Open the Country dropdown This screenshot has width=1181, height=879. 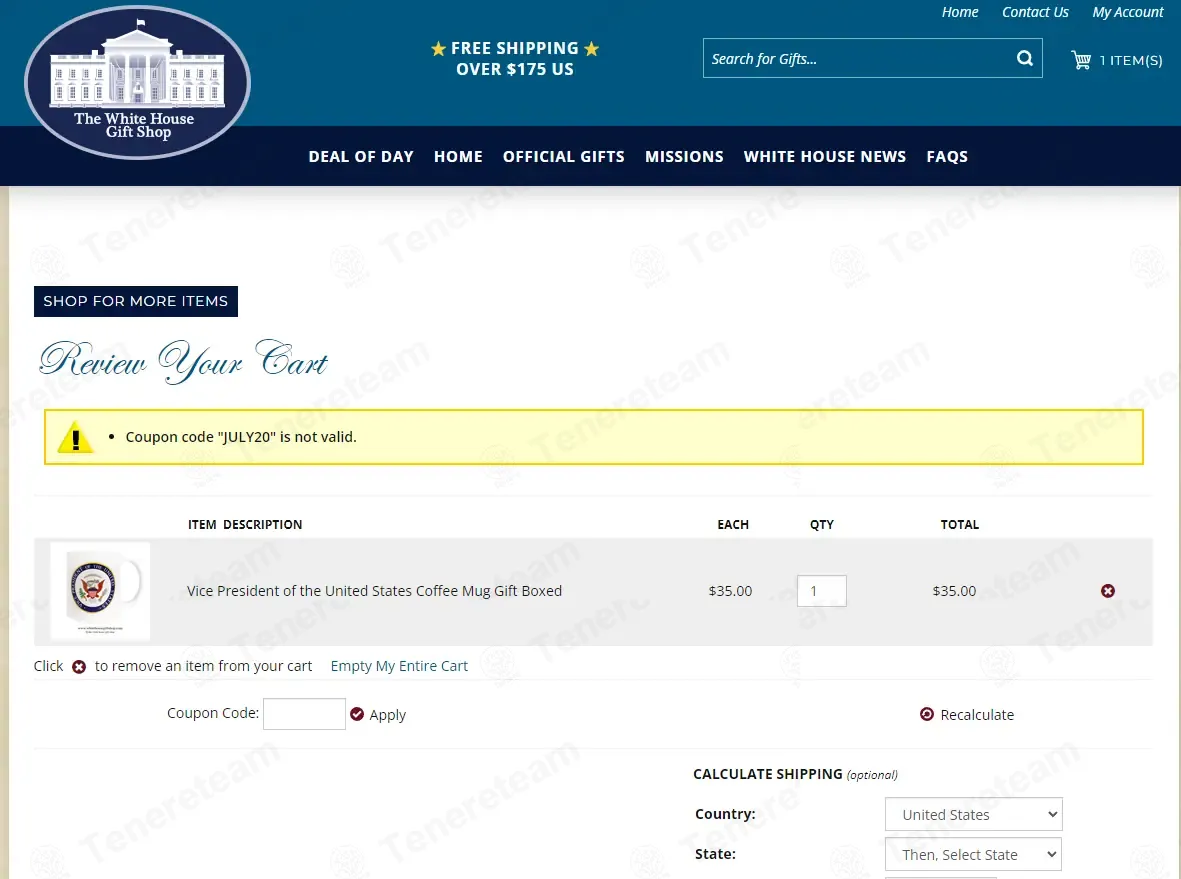click(973, 814)
